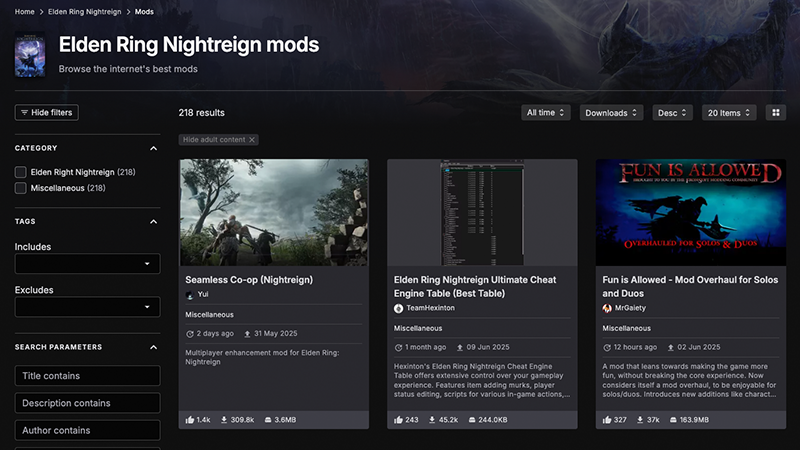800x450 pixels.
Task: Click the file size icon on Cheat Engine Table card
Action: [x=472, y=420]
